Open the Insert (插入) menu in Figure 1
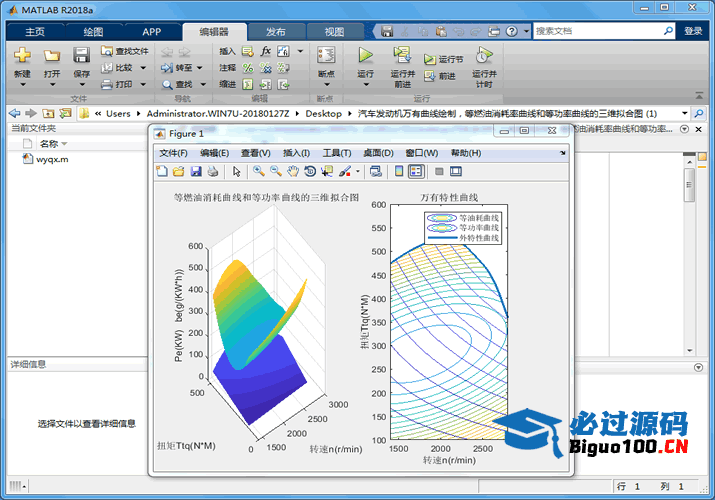This screenshot has width=715, height=500. point(296,153)
